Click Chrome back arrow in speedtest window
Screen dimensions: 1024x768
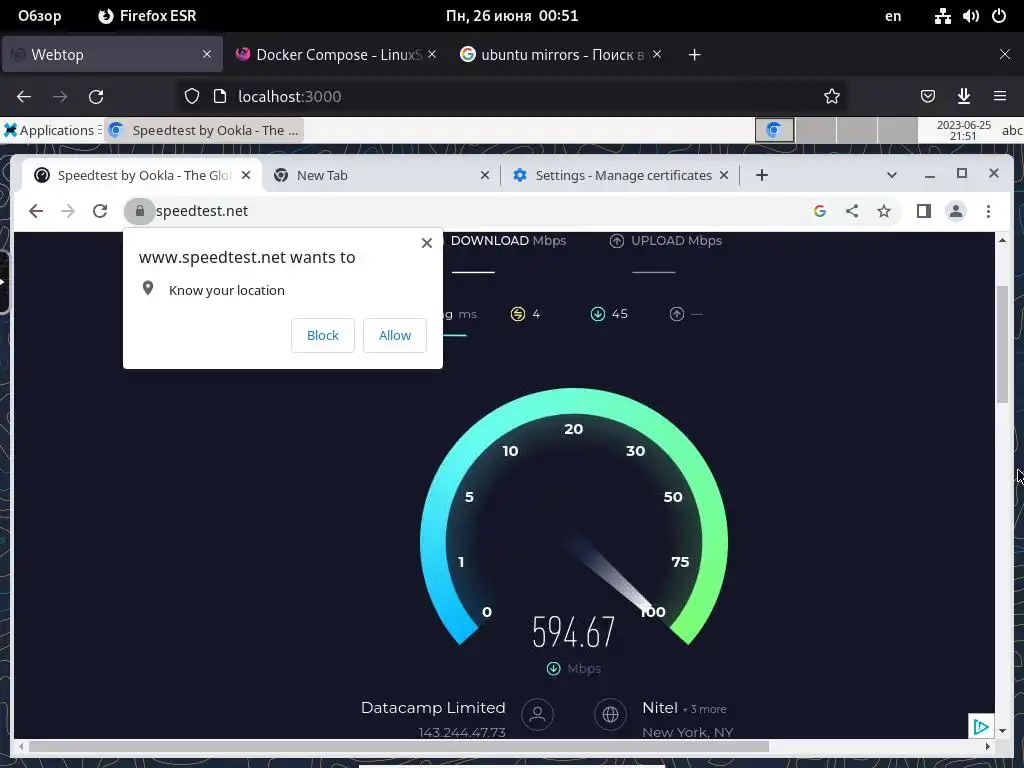pos(36,211)
